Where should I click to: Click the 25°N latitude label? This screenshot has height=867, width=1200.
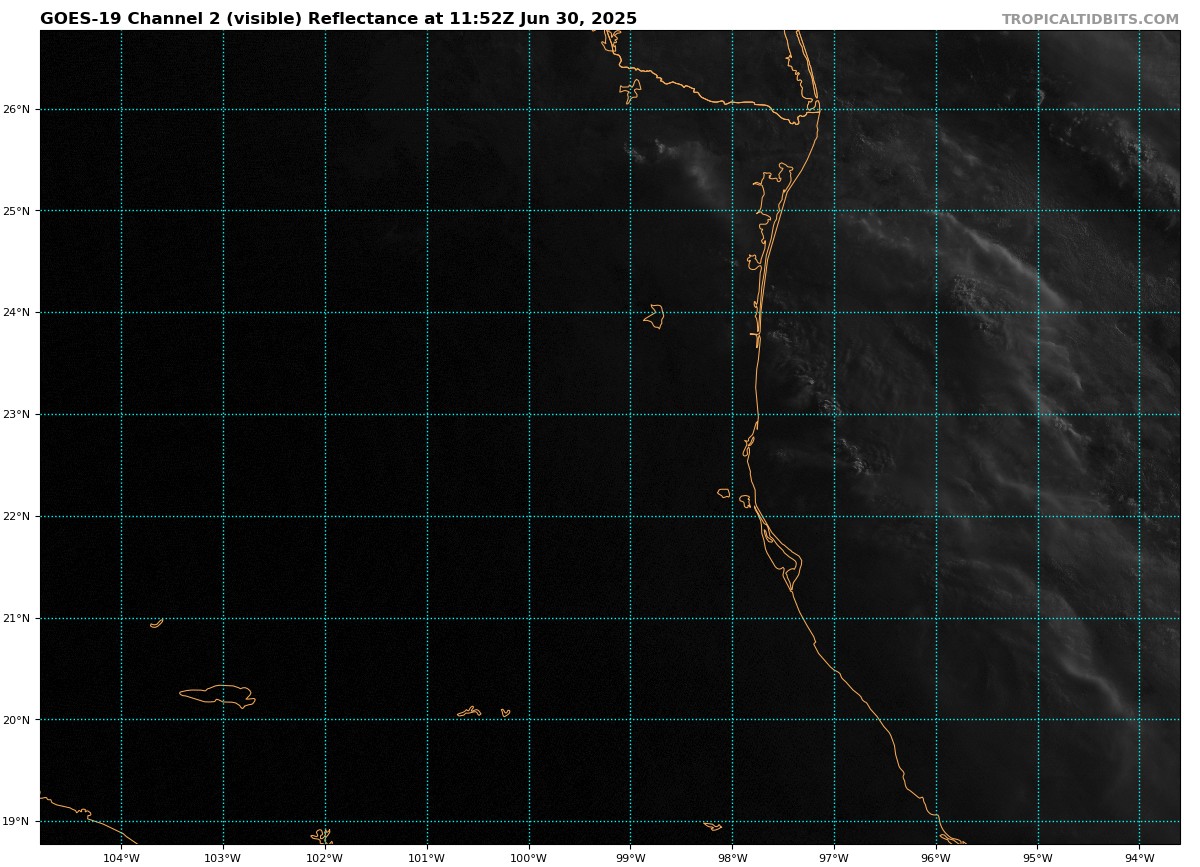[x=18, y=211]
